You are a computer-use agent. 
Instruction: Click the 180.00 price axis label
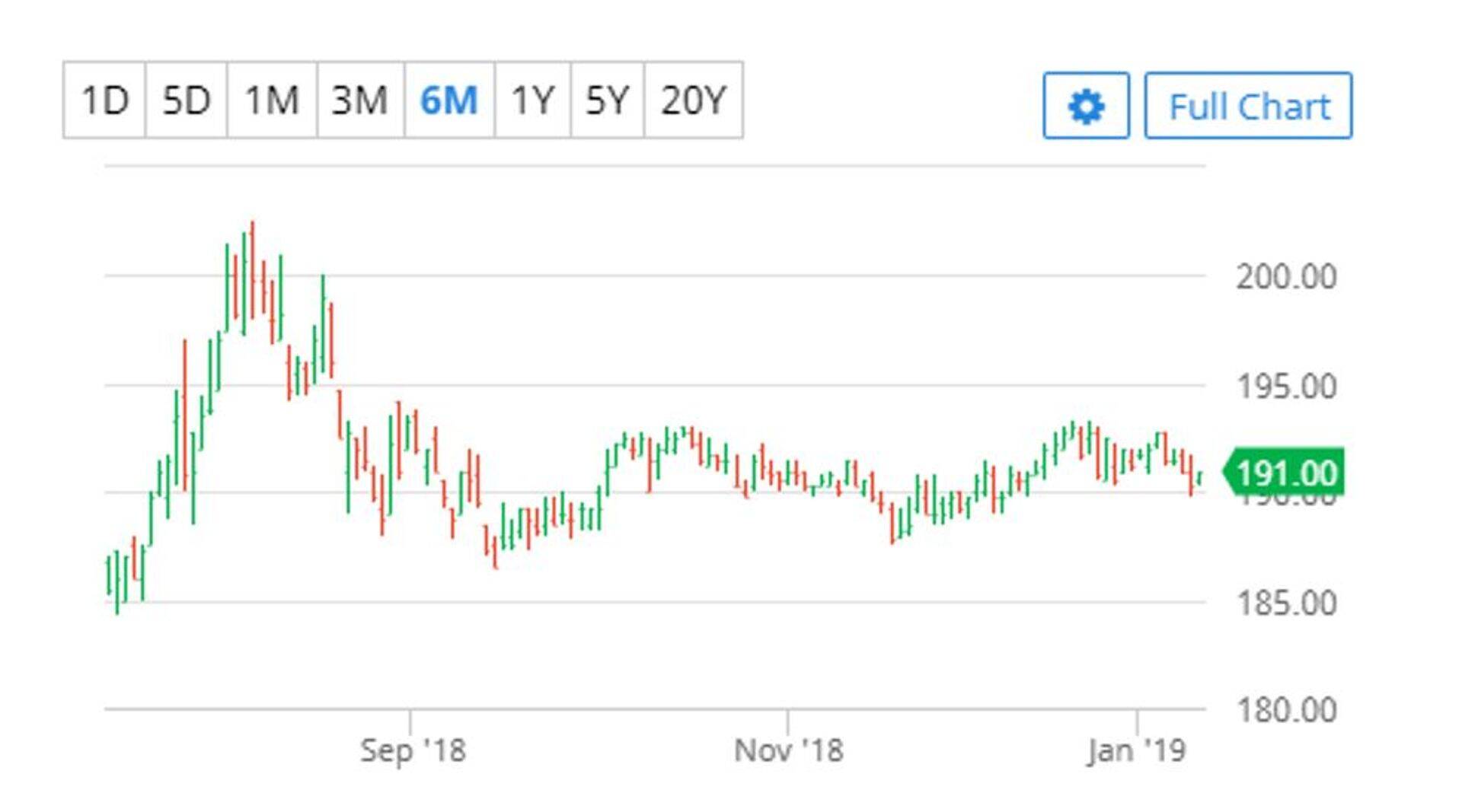click(1286, 710)
